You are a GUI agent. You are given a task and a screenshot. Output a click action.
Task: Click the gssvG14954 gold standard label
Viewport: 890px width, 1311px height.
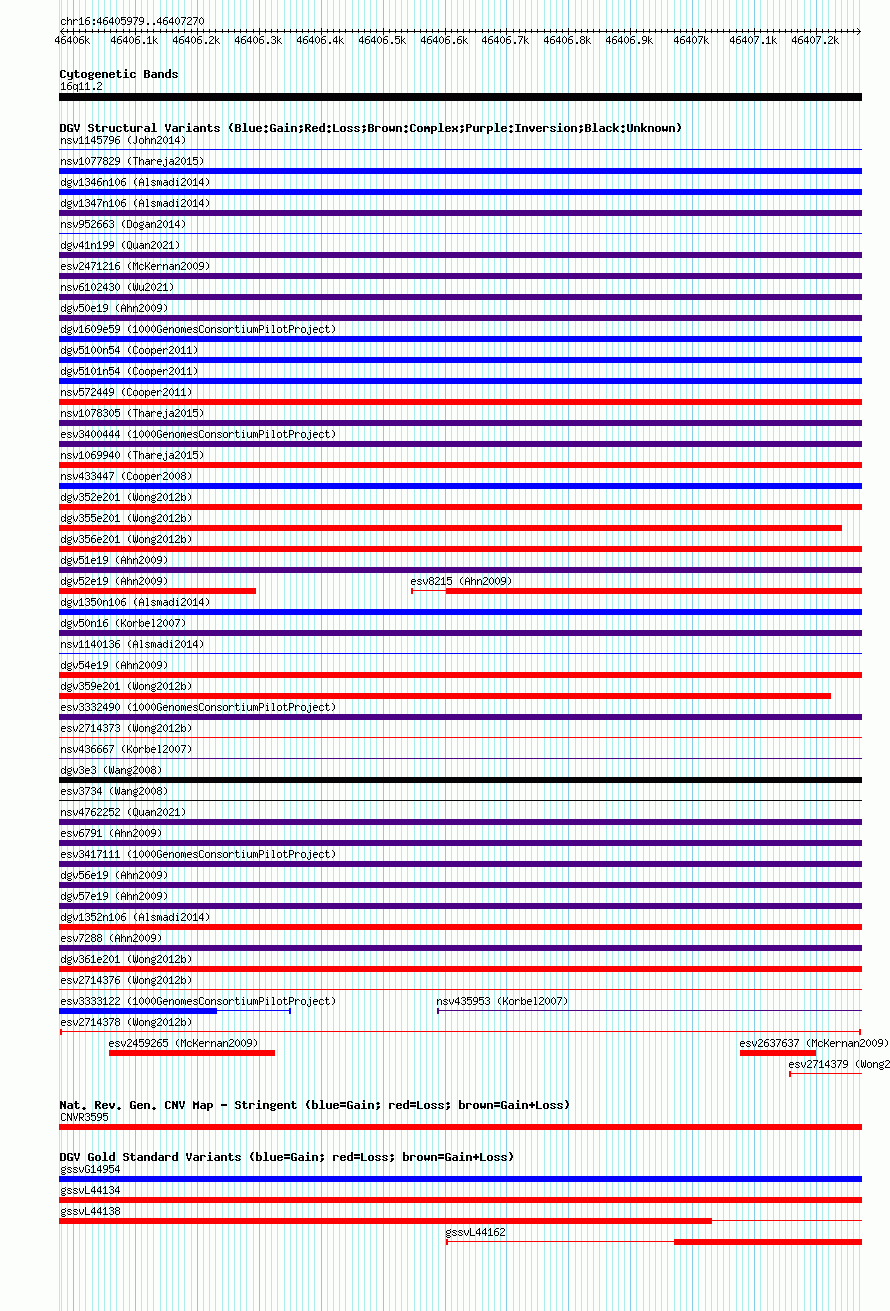[90, 1169]
